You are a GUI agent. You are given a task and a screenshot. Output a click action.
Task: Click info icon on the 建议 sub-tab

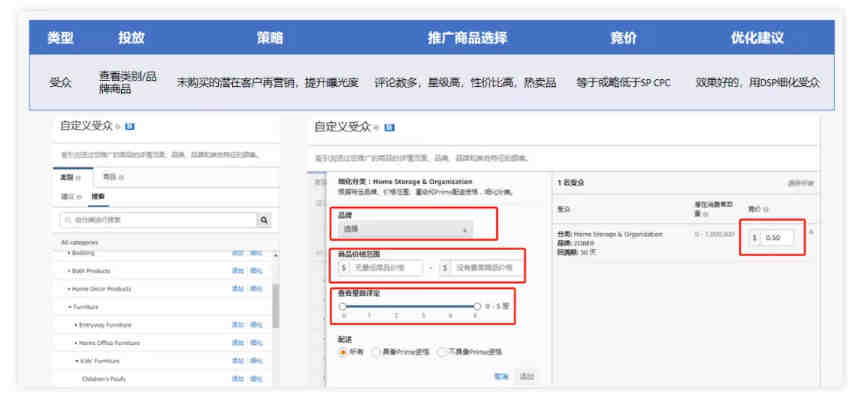coord(79,196)
